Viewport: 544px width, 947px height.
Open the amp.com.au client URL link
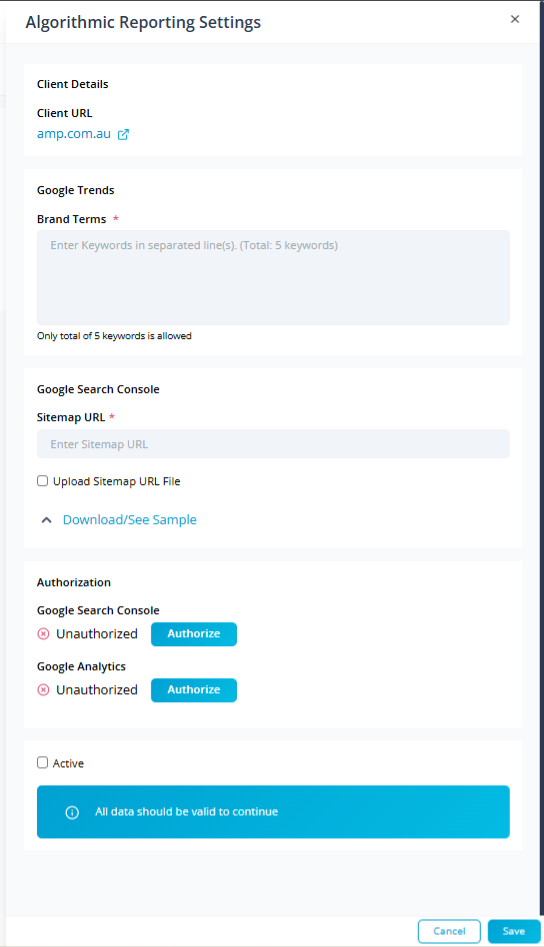74,134
